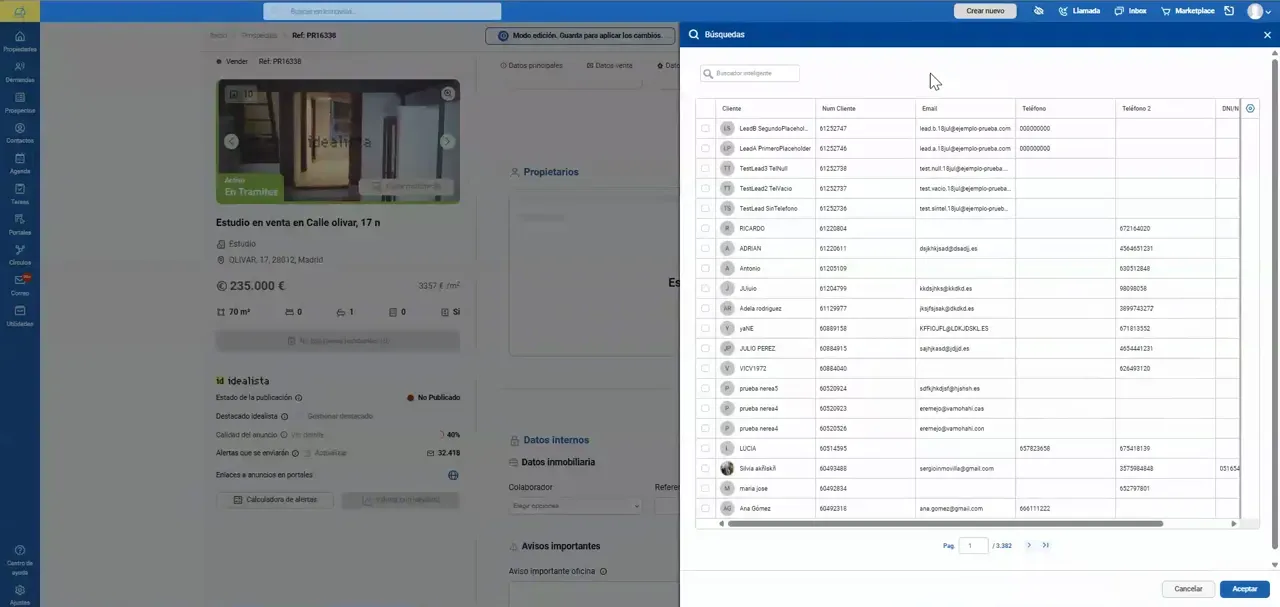
Task: Click the info icon next to Aviso importante oficina
Action: [x=603, y=572]
